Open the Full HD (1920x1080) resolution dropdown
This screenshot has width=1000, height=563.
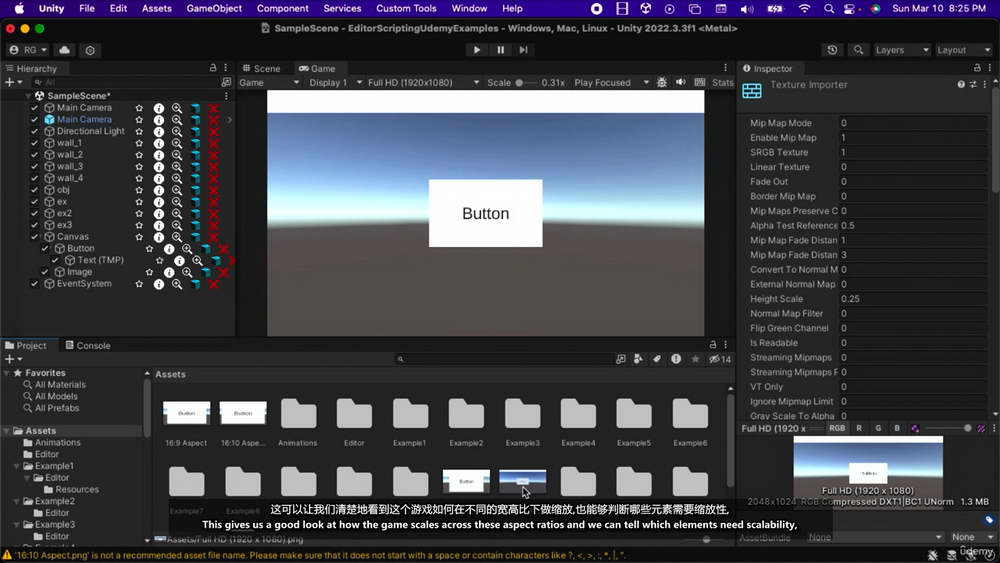[x=423, y=82]
